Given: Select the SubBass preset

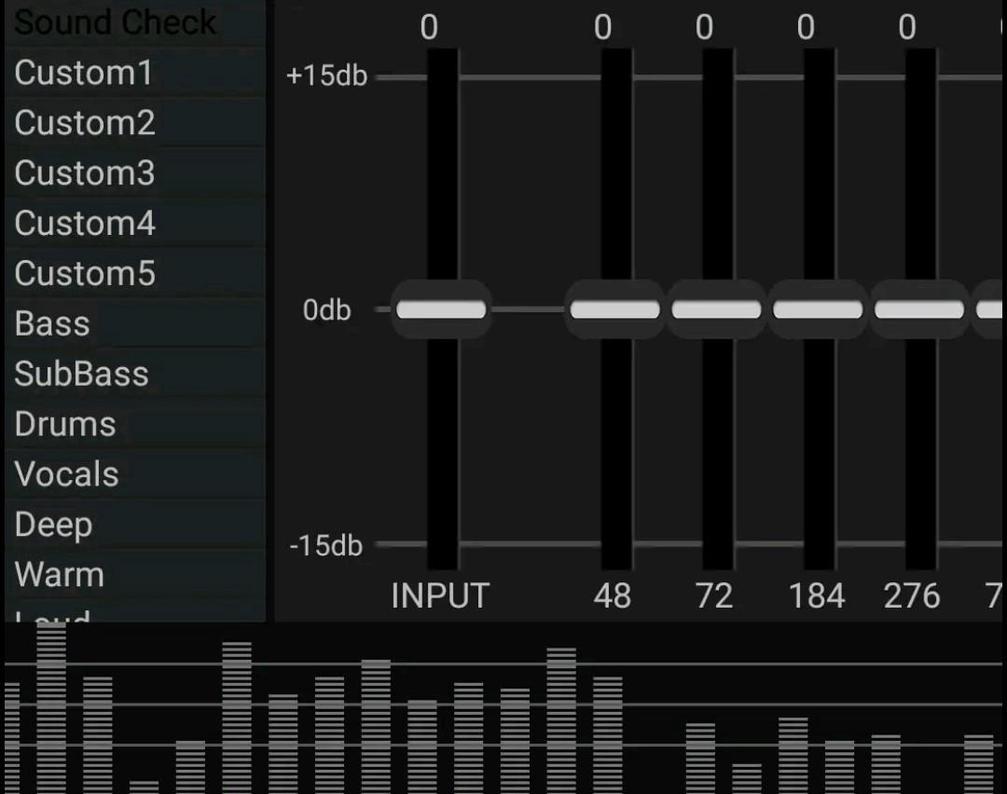Looking at the screenshot, I should click(110, 372).
